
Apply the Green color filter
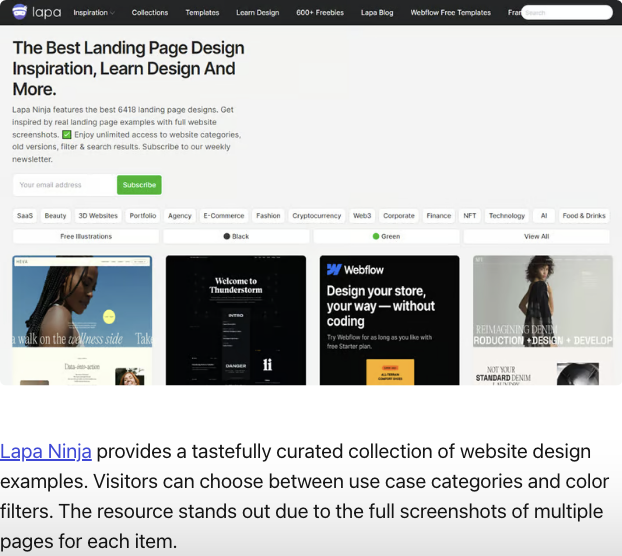pyautogui.click(x=386, y=236)
